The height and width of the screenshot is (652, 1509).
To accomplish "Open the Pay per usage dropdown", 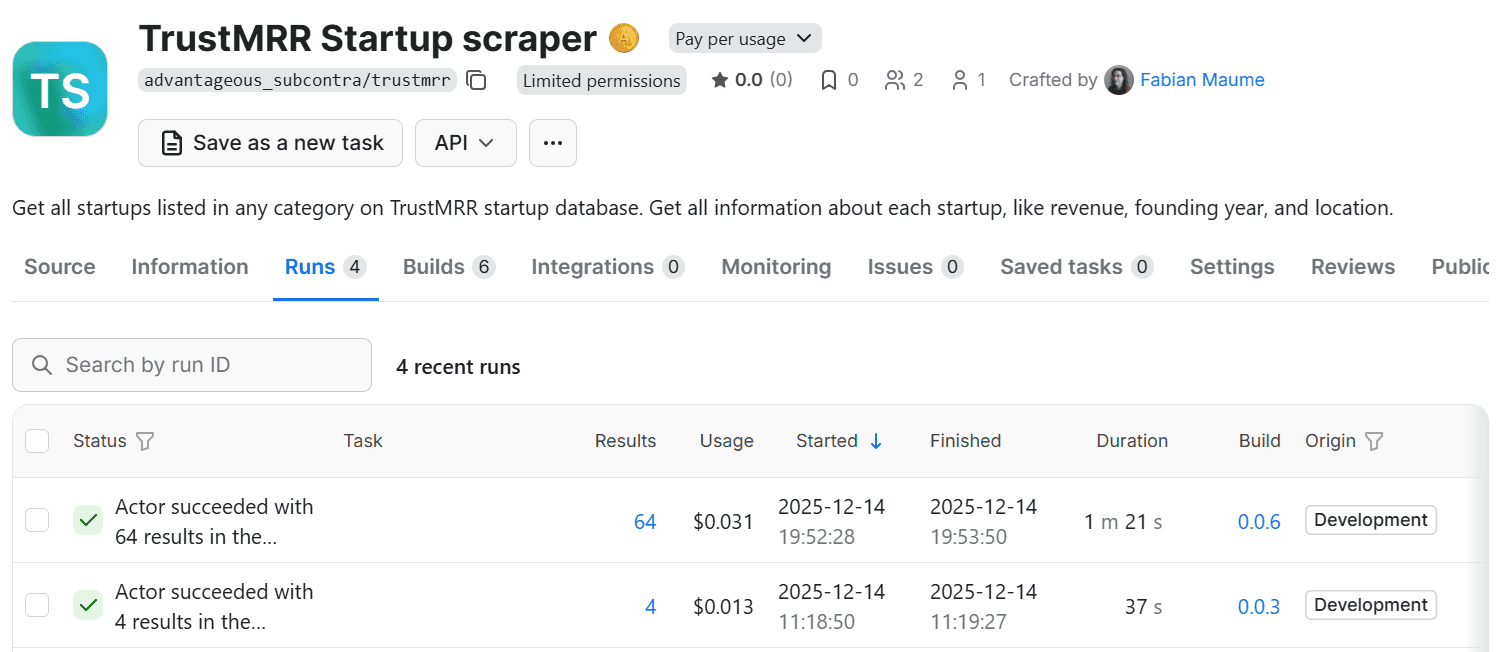I will 745,39.
